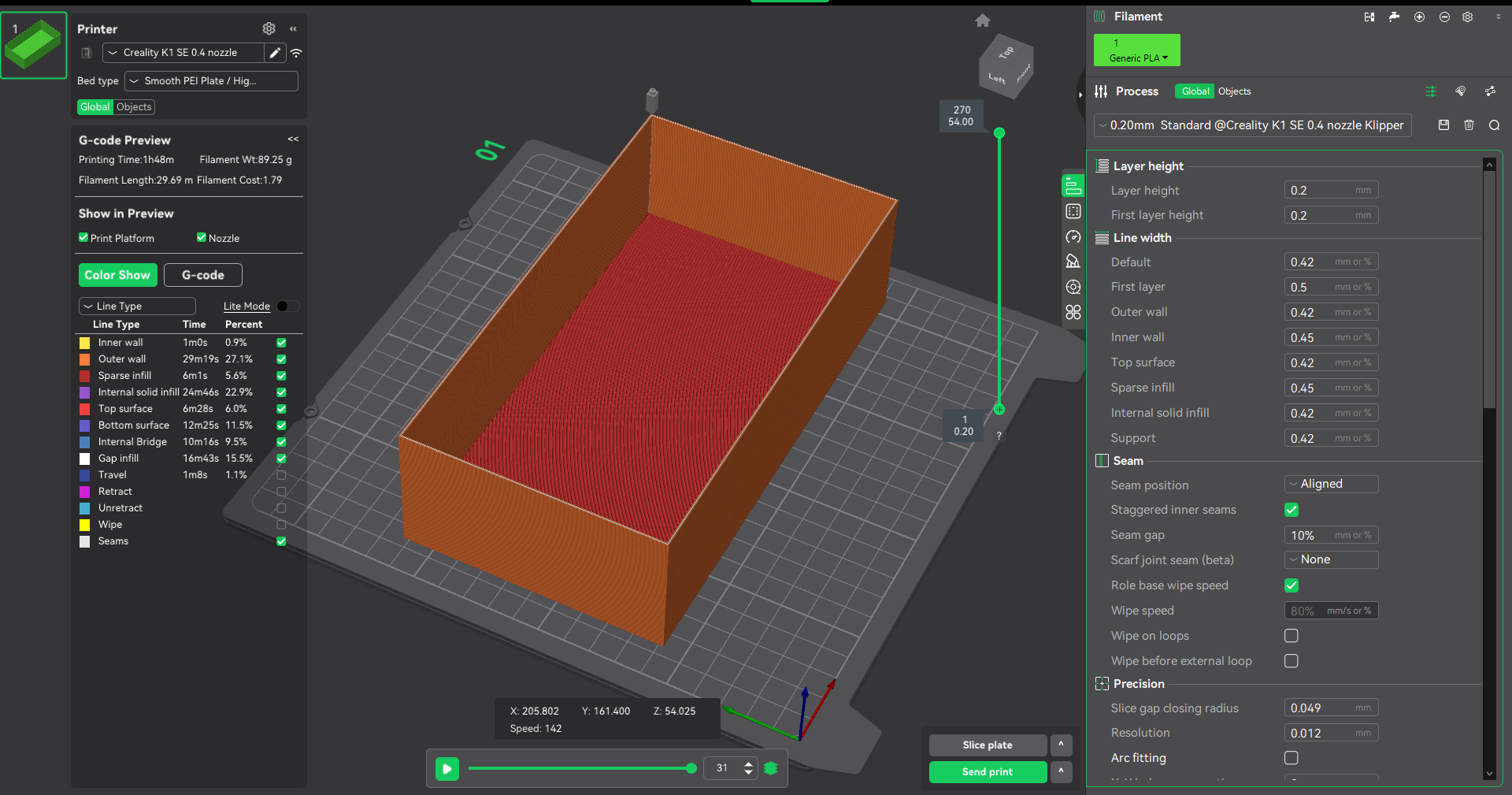The height and width of the screenshot is (795, 1512).
Task: Hide Outer wall lines in the preview
Action: 281,359
